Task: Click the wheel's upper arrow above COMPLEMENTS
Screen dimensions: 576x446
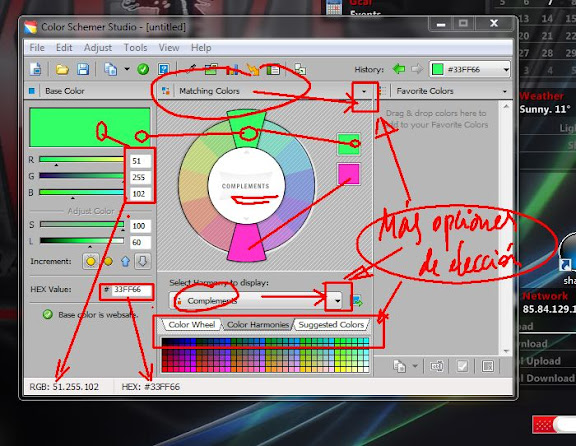Action: point(246,152)
